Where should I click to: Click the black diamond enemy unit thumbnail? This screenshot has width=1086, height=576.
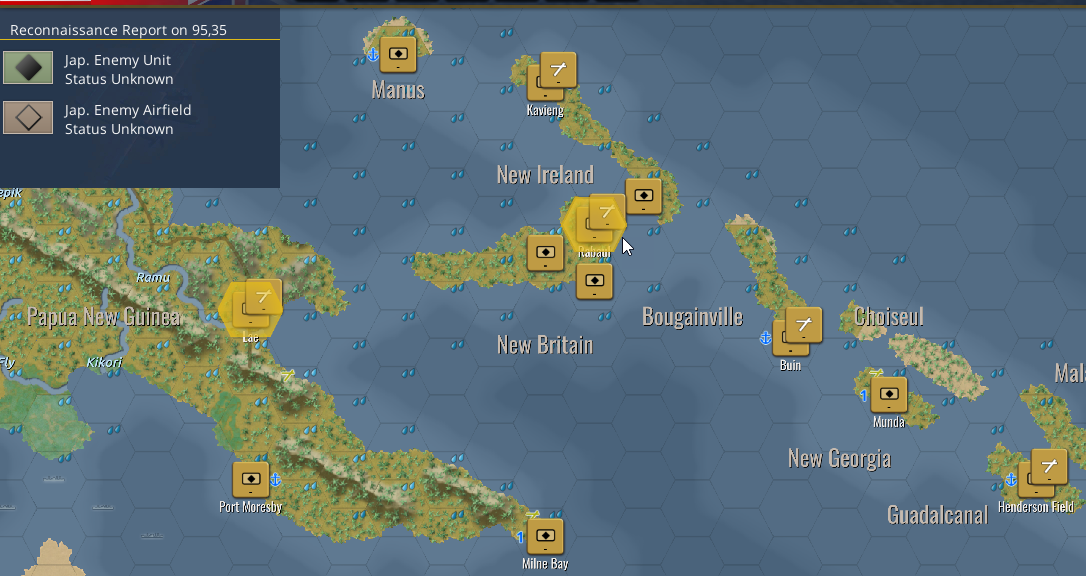click(x=28, y=68)
